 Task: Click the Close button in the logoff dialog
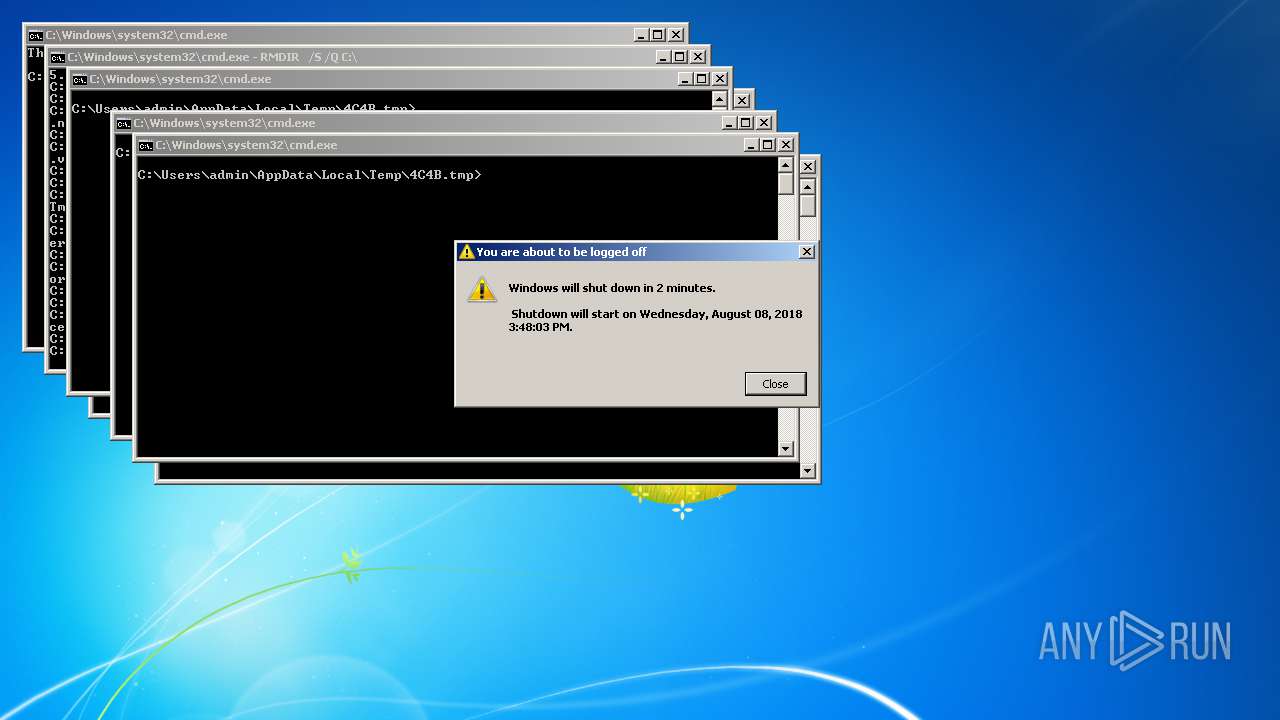775,384
